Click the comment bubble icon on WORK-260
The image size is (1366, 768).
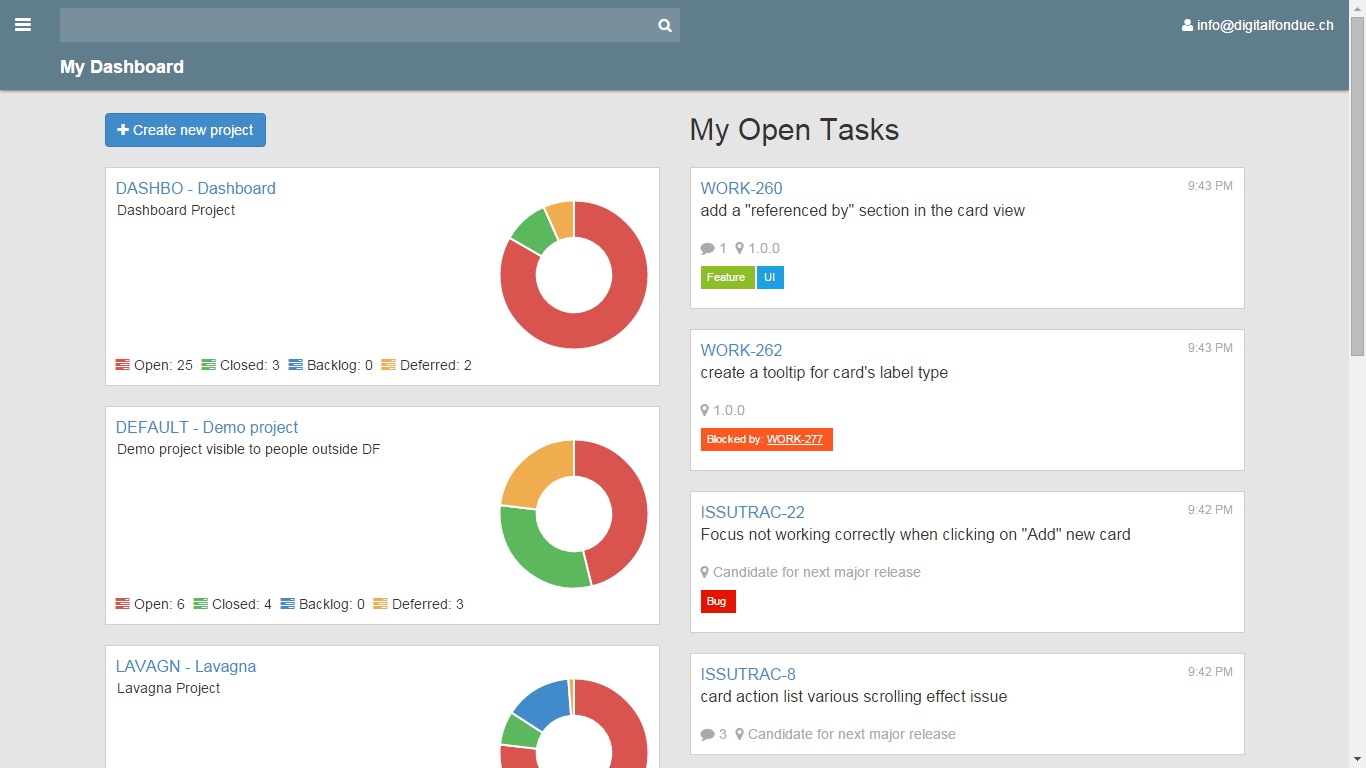click(708, 248)
